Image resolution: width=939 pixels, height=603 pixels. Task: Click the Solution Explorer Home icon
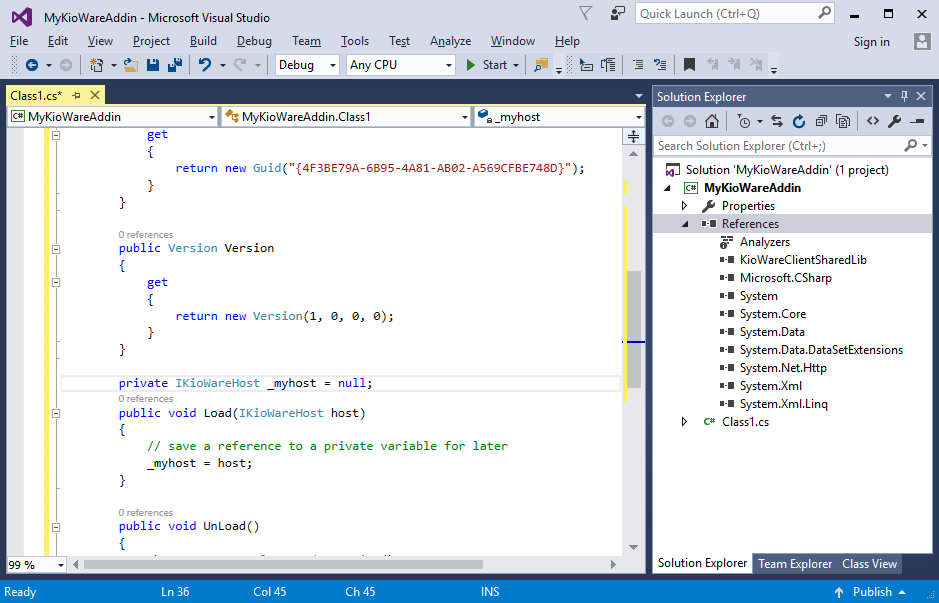tap(711, 122)
